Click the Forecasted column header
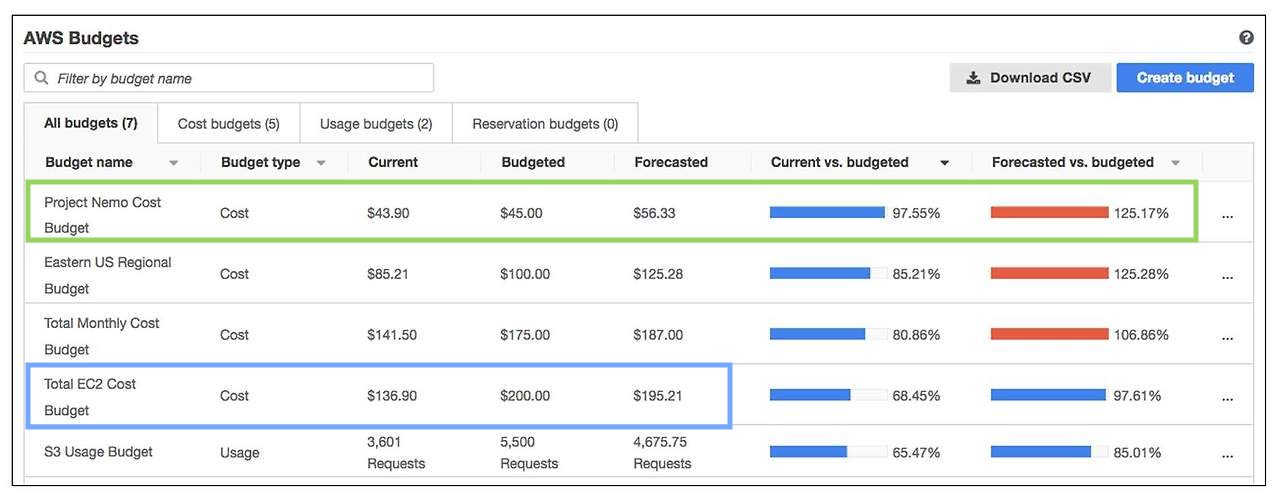Image resolution: width=1280 pixels, height=500 pixels. (671, 162)
